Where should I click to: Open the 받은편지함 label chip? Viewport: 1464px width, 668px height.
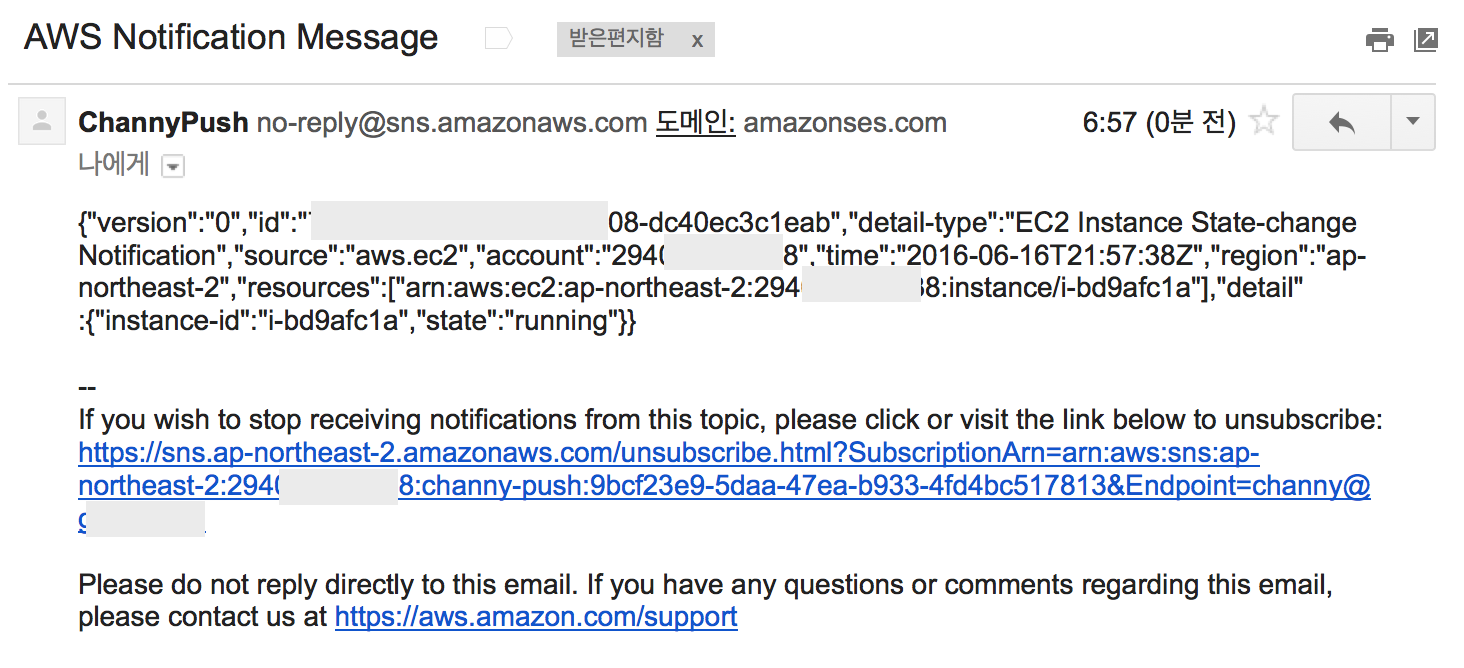[616, 39]
